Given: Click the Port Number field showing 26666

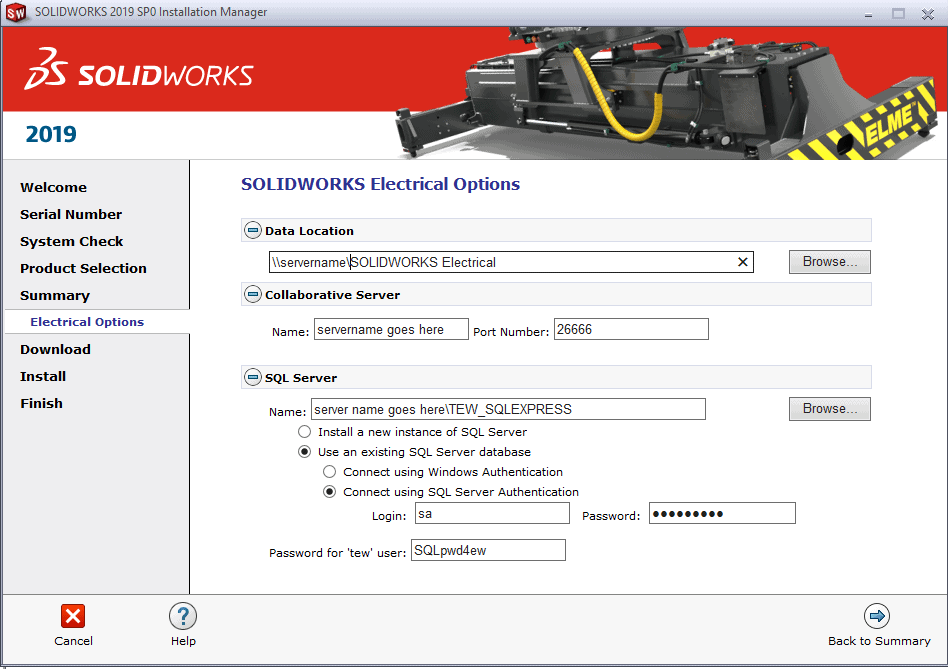Looking at the screenshot, I should coord(631,329).
